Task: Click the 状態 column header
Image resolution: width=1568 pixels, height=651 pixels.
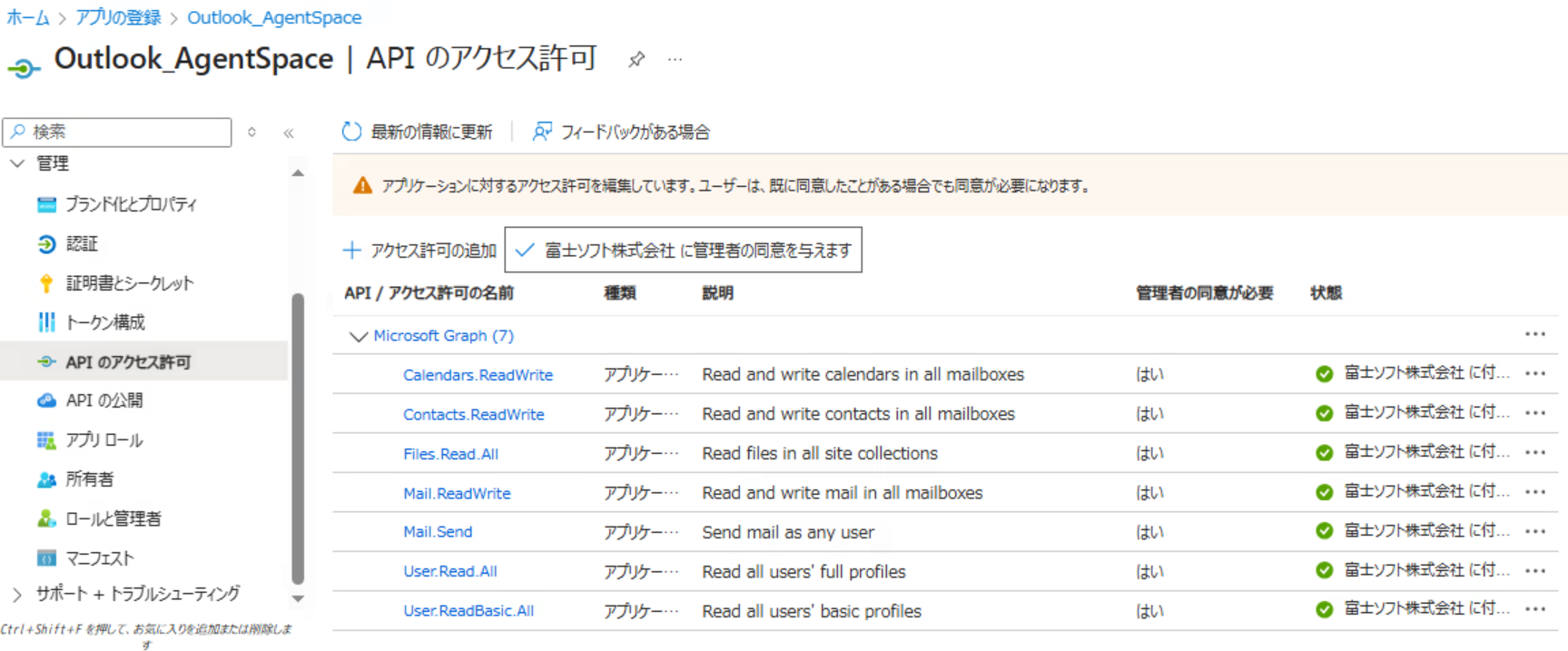Action: [x=1326, y=292]
